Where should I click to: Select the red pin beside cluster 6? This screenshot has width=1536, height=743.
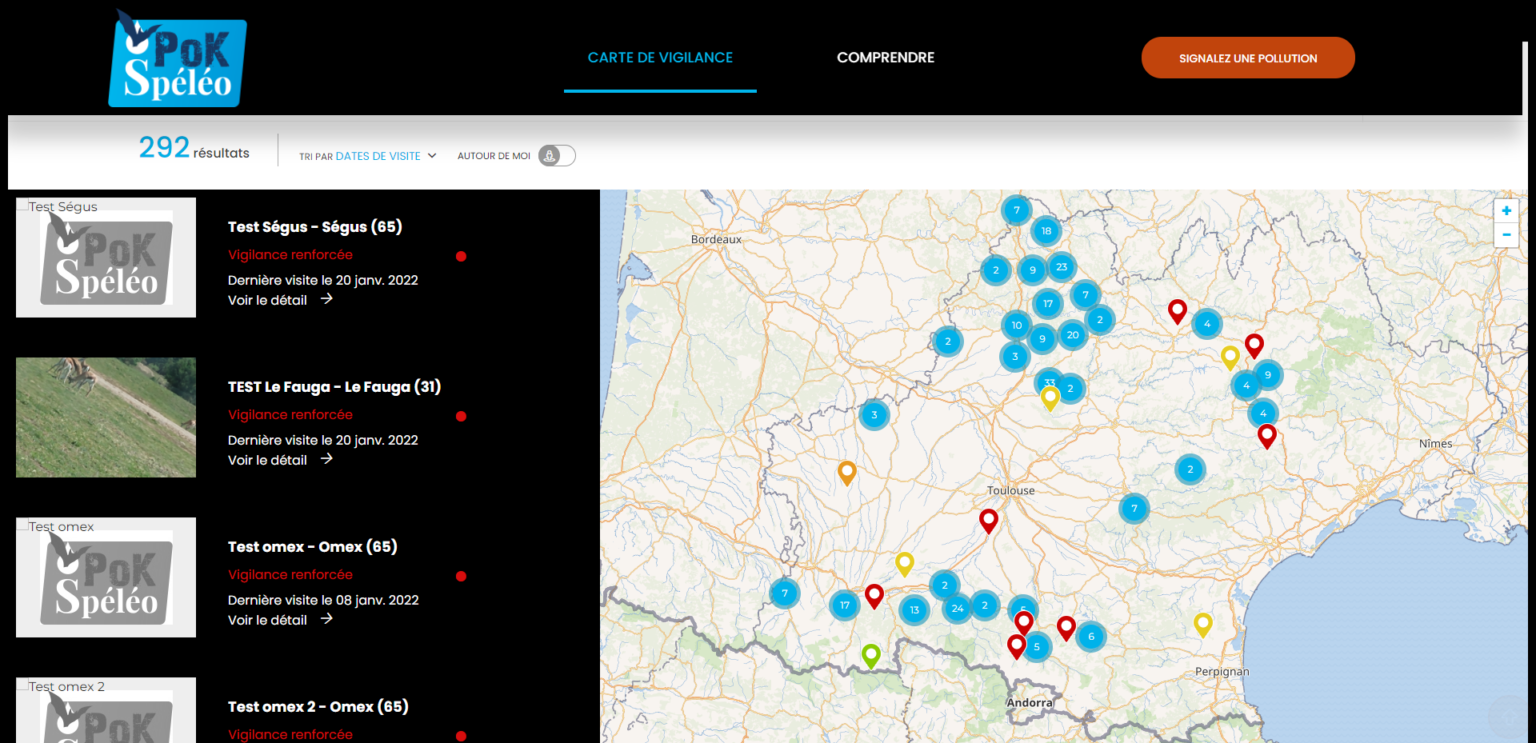click(1066, 628)
